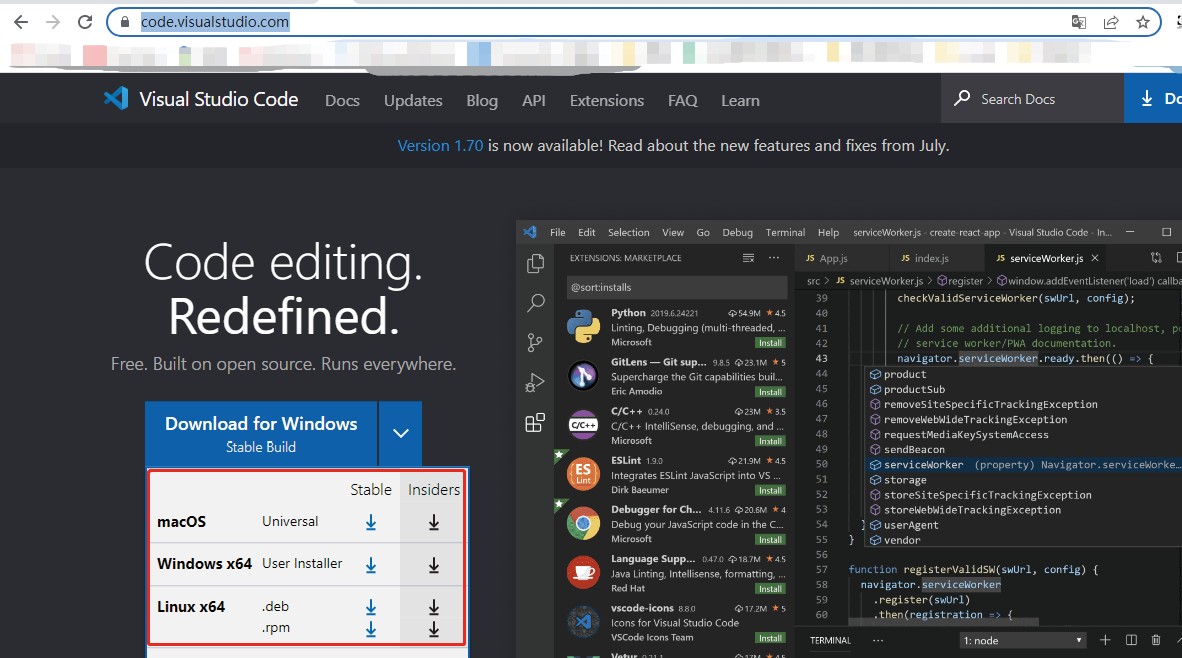Image resolution: width=1182 pixels, height=658 pixels.
Task: Click the filter lines icon in Extensions Marketplace header
Action: (x=749, y=258)
